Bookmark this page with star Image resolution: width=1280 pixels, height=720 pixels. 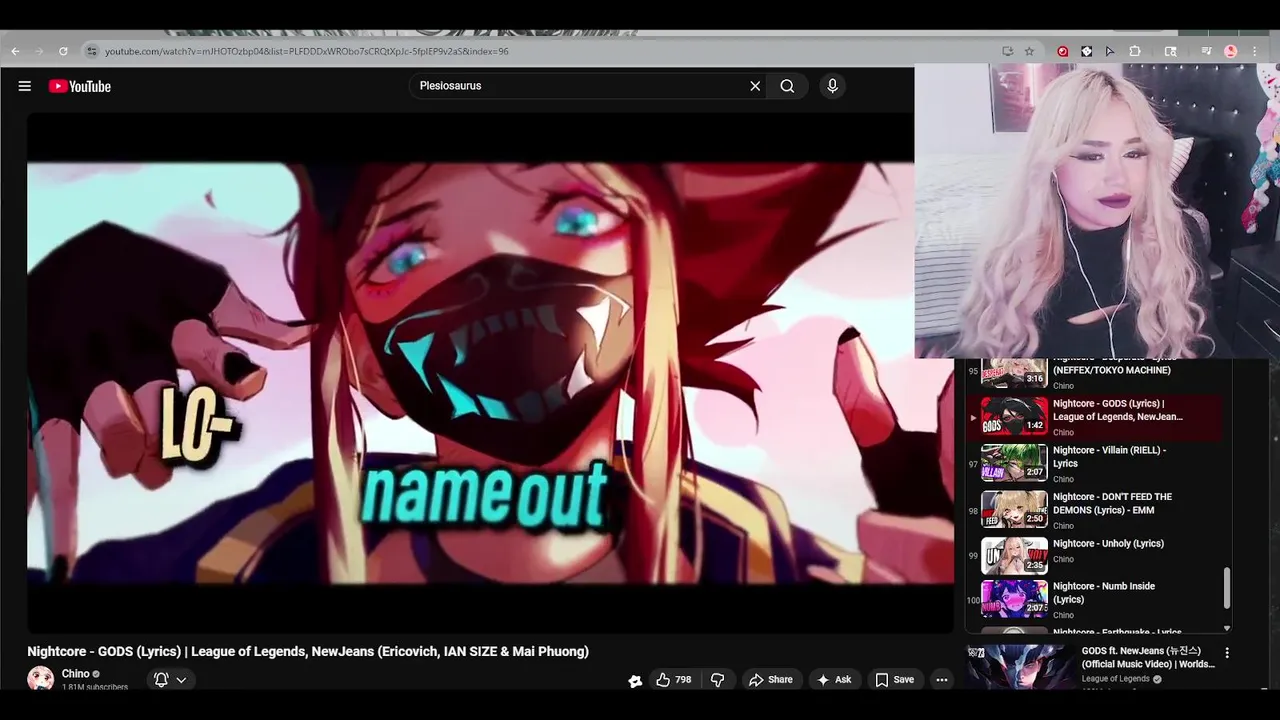[1029, 51]
